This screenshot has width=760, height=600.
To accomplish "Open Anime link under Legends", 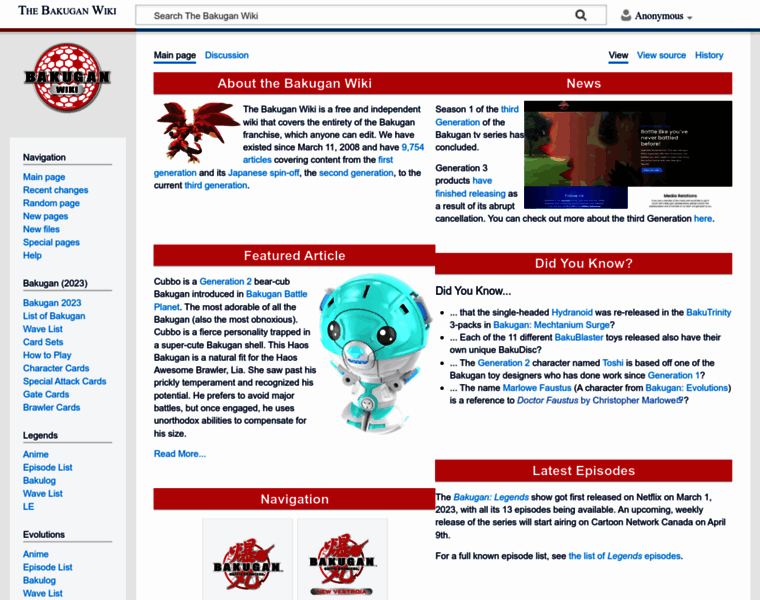I will point(35,455).
